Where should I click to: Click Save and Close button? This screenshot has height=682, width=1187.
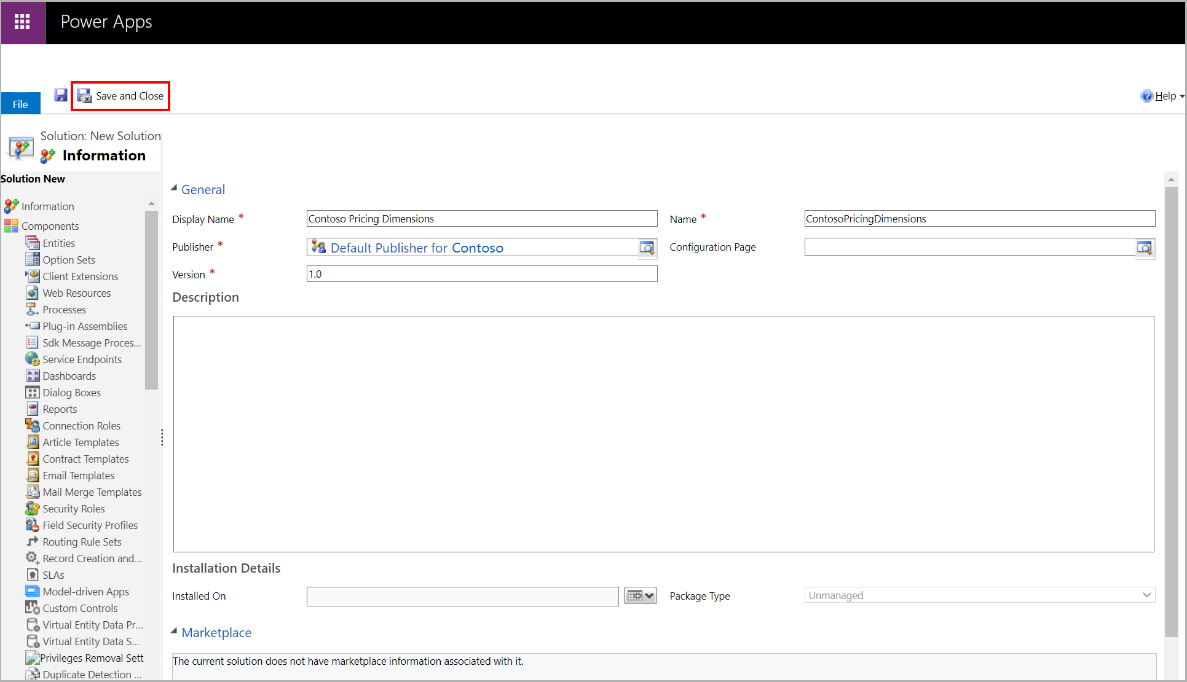point(120,96)
